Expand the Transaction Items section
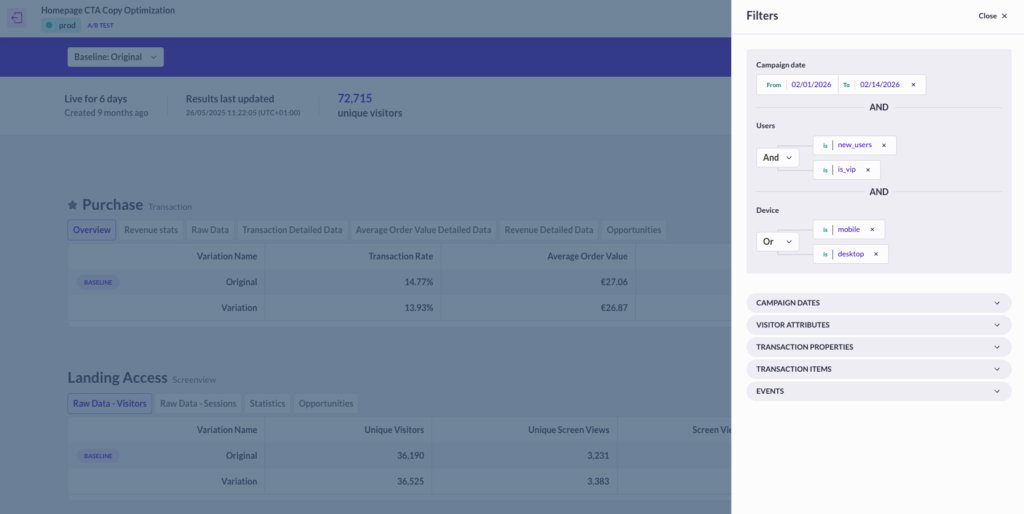 (x=878, y=369)
